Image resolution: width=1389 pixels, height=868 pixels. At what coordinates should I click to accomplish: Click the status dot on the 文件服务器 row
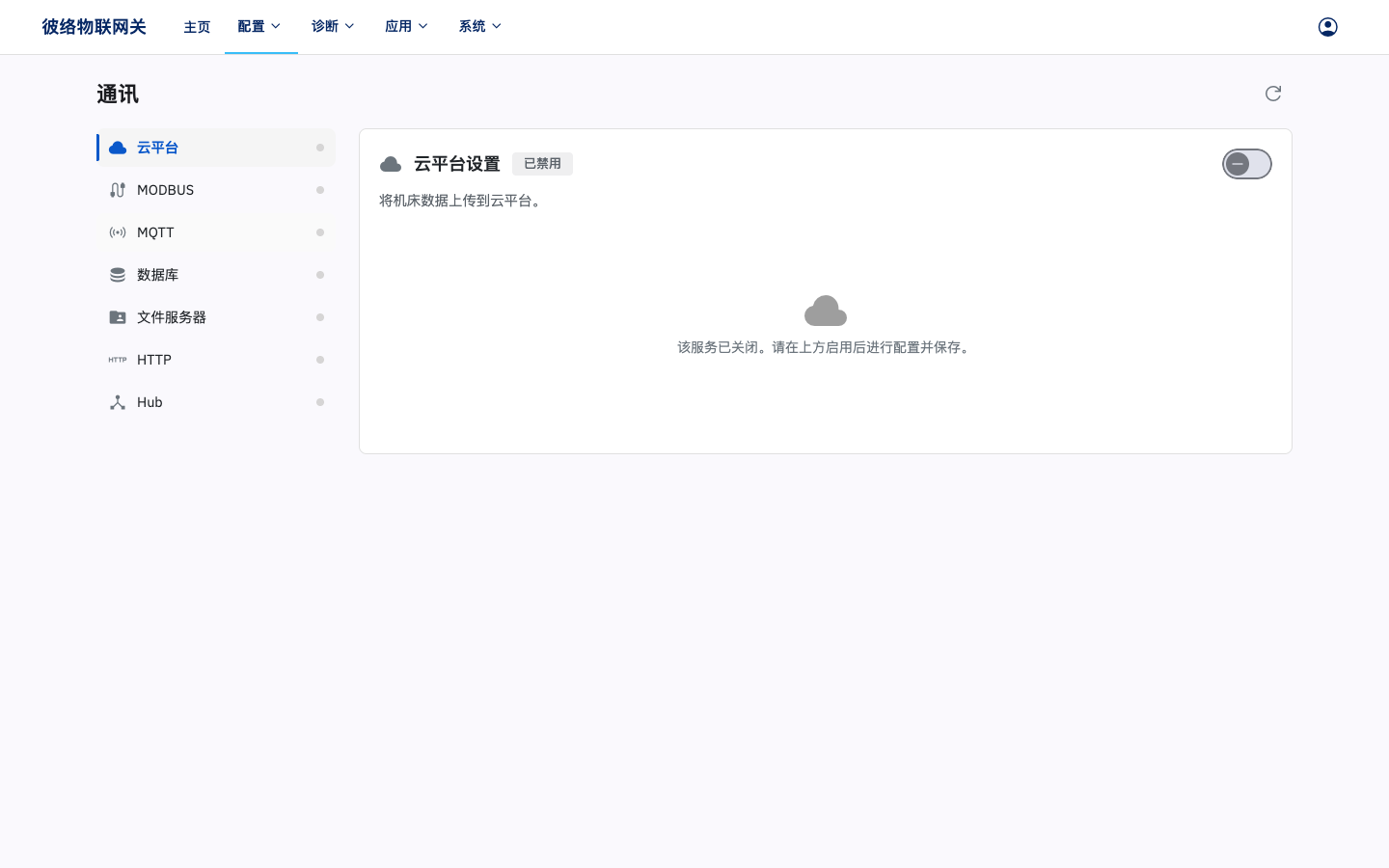pos(320,317)
